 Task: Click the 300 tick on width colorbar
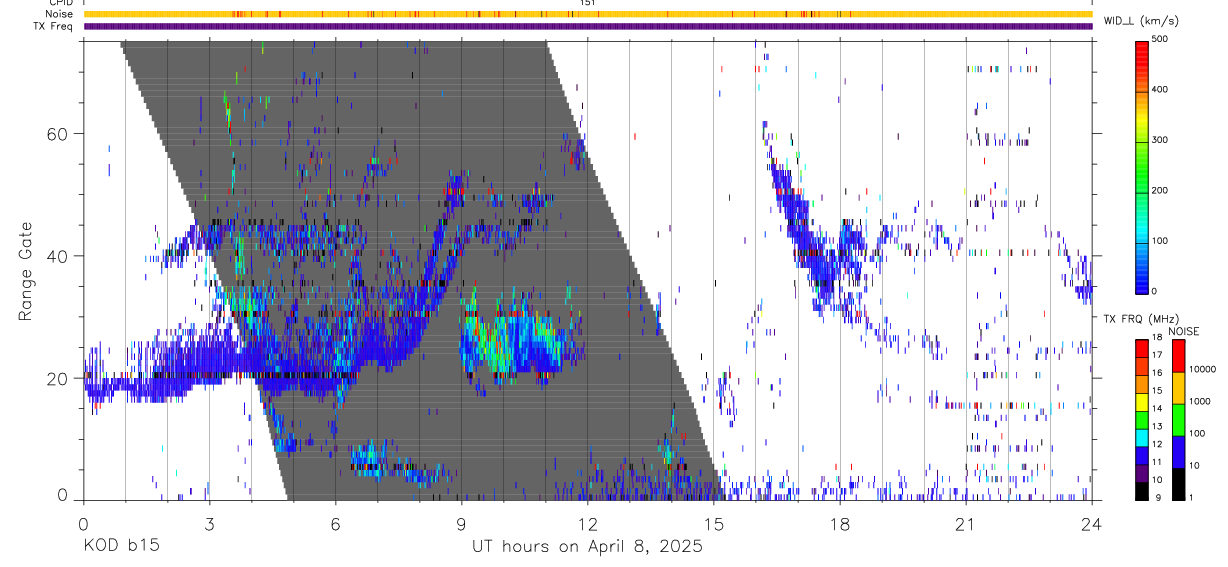point(1161,140)
